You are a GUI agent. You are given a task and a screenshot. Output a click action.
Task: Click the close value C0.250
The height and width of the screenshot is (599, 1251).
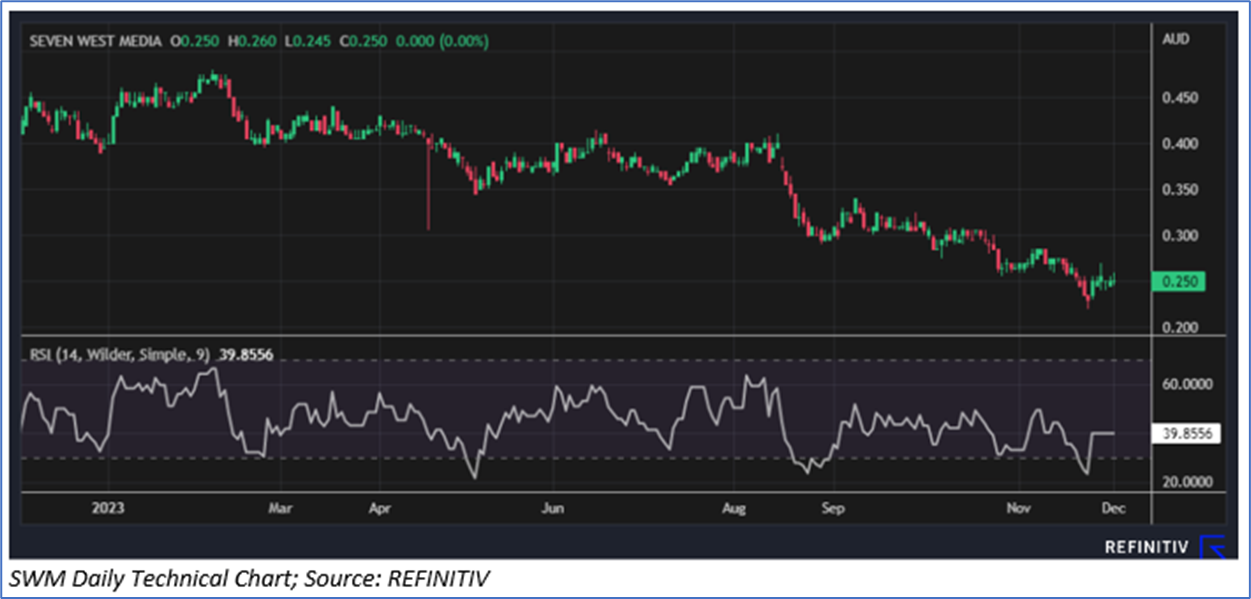coord(363,41)
